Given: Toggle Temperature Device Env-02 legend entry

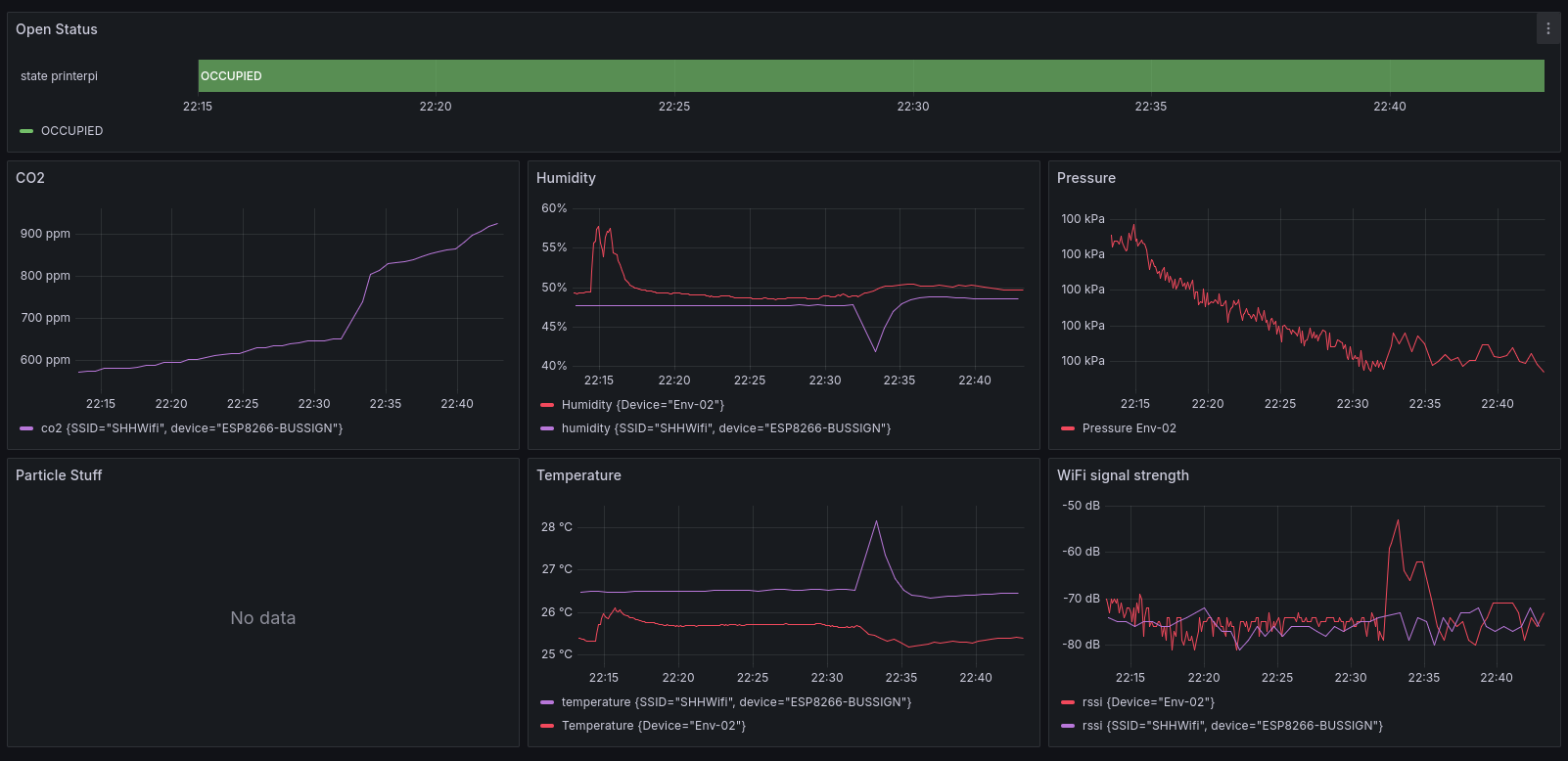Looking at the screenshot, I should 654,726.
